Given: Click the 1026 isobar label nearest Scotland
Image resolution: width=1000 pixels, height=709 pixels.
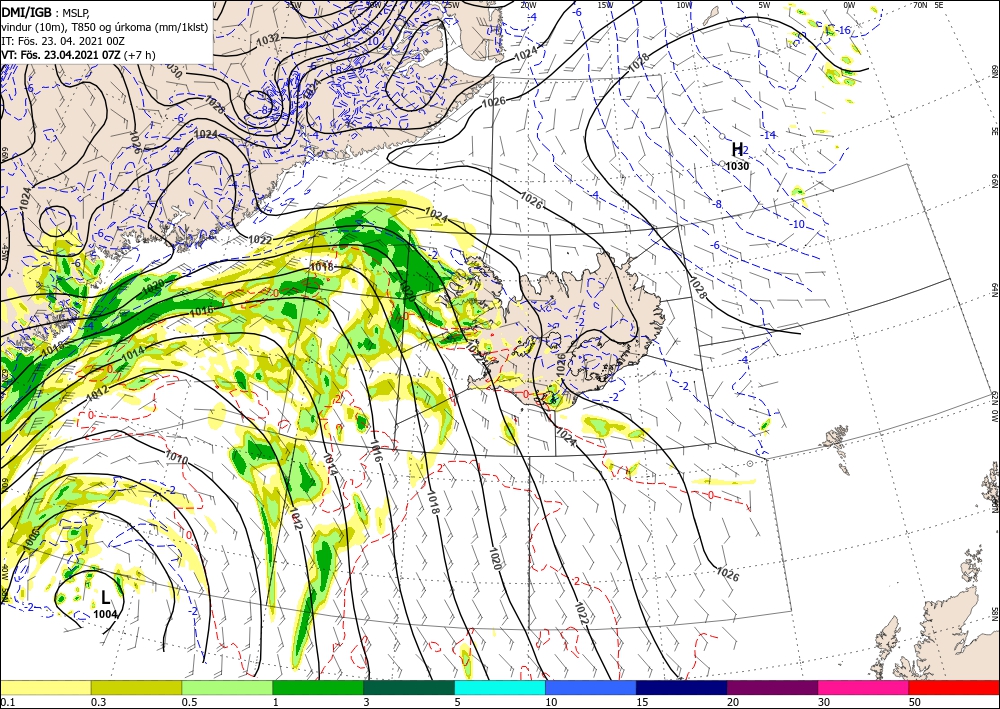Looking at the screenshot, I should coord(728,574).
